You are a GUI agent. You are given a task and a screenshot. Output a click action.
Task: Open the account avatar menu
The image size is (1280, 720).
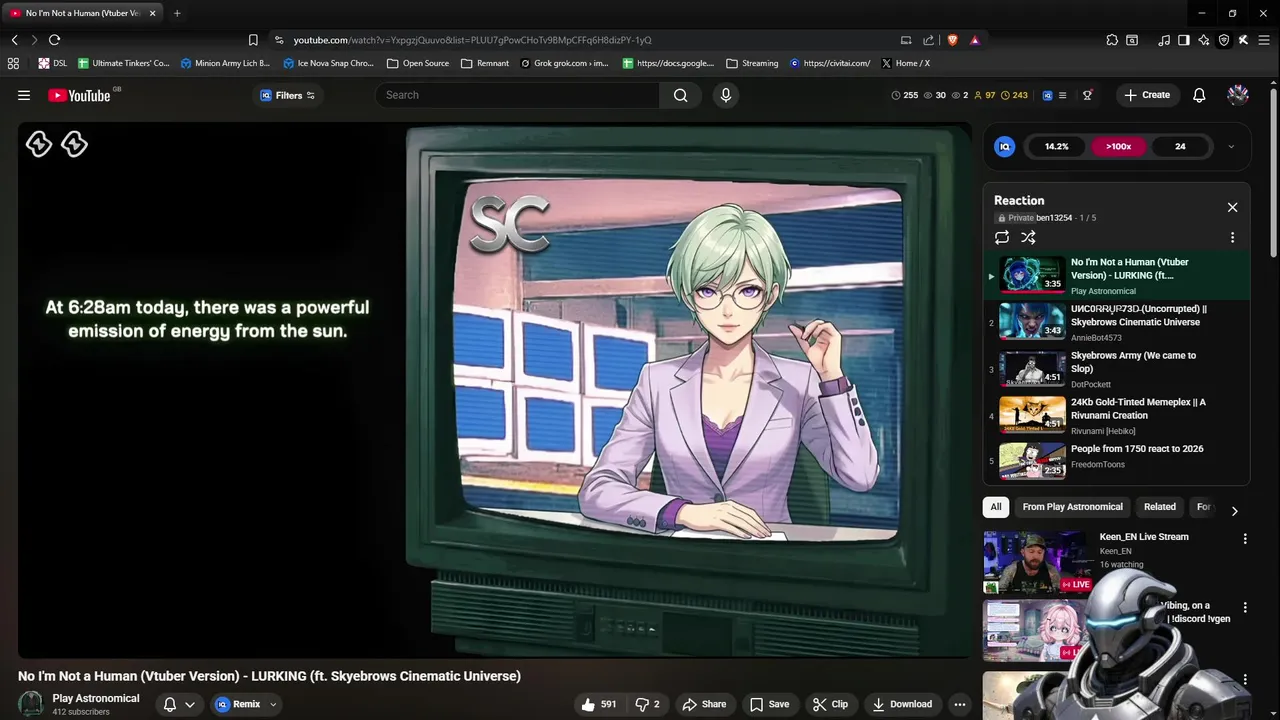point(1238,95)
